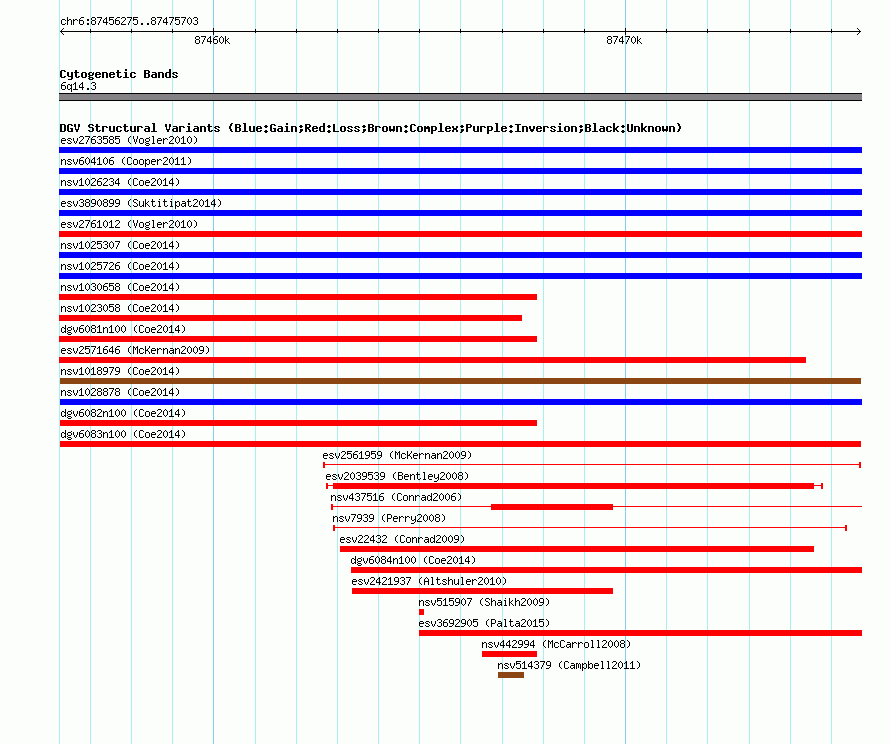Click the DGV Structural Variants track title

371,128
